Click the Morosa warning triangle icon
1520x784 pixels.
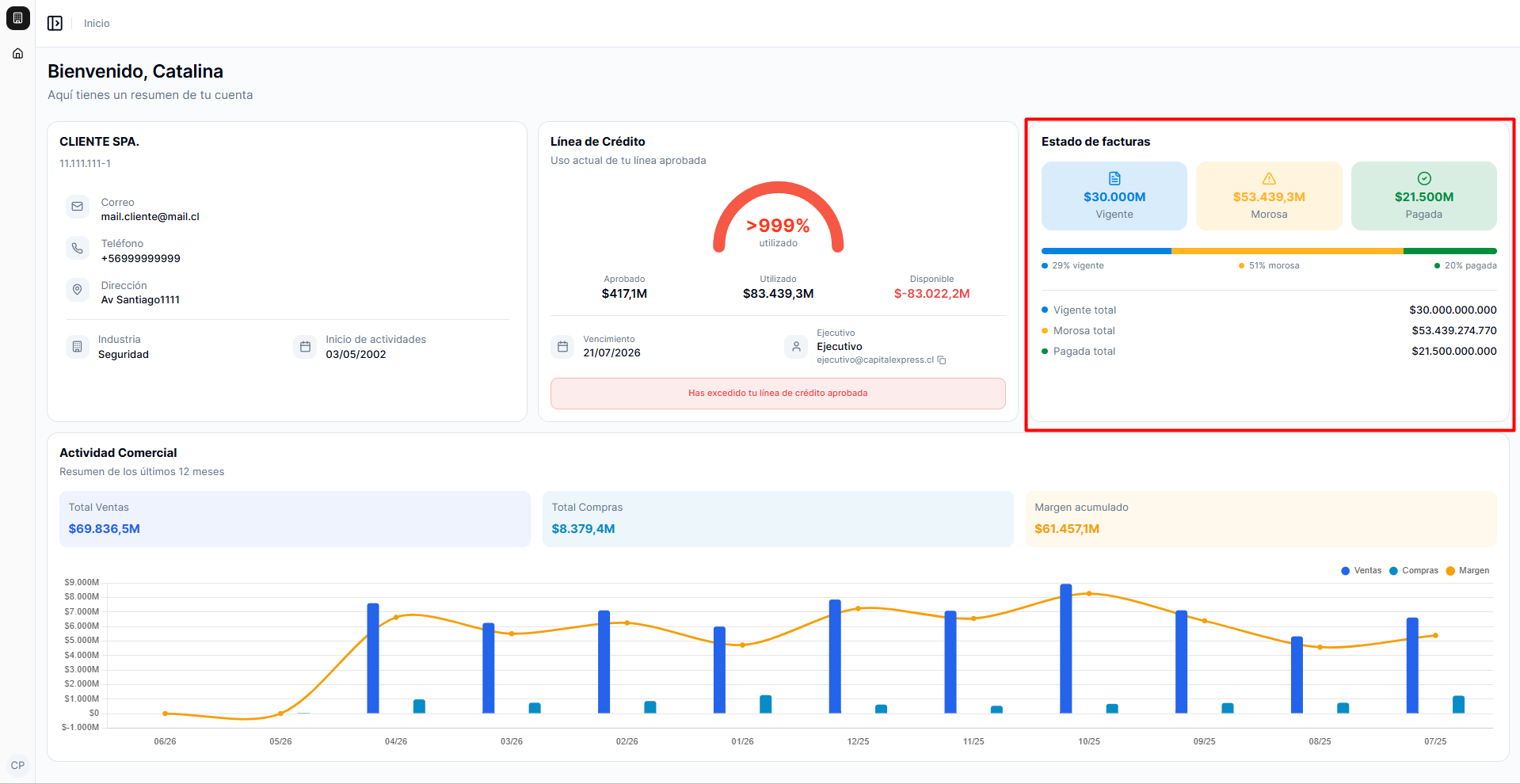1269,178
